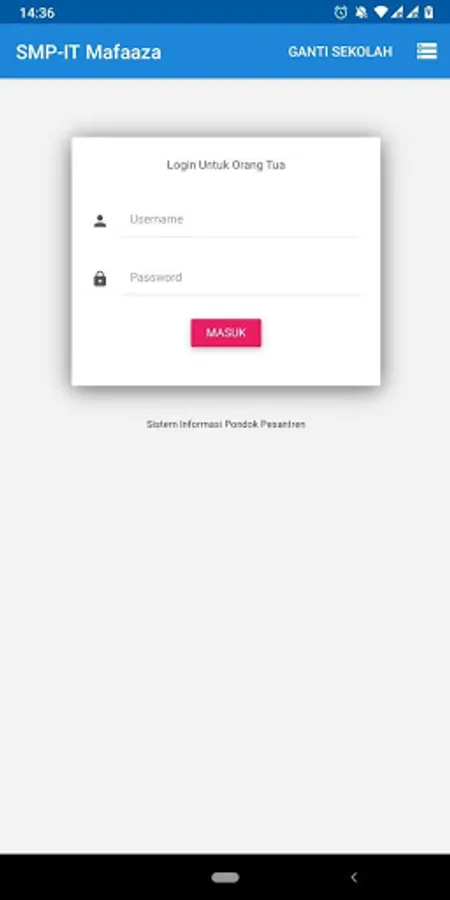Tap the GANTI SEKOLAH button
450x900 pixels.
pos(340,52)
